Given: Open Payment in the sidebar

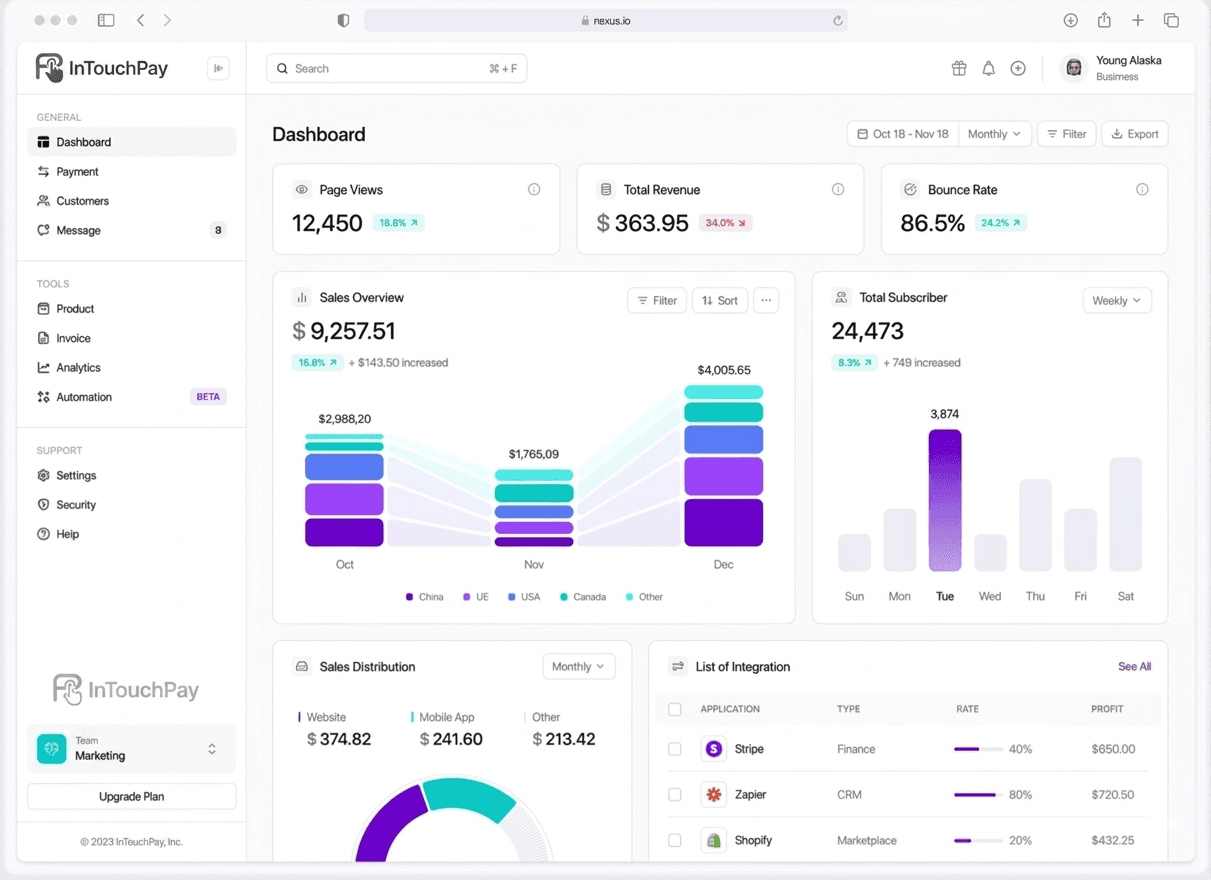Looking at the screenshot, I should pyautogui.click(x=132, y=171).
